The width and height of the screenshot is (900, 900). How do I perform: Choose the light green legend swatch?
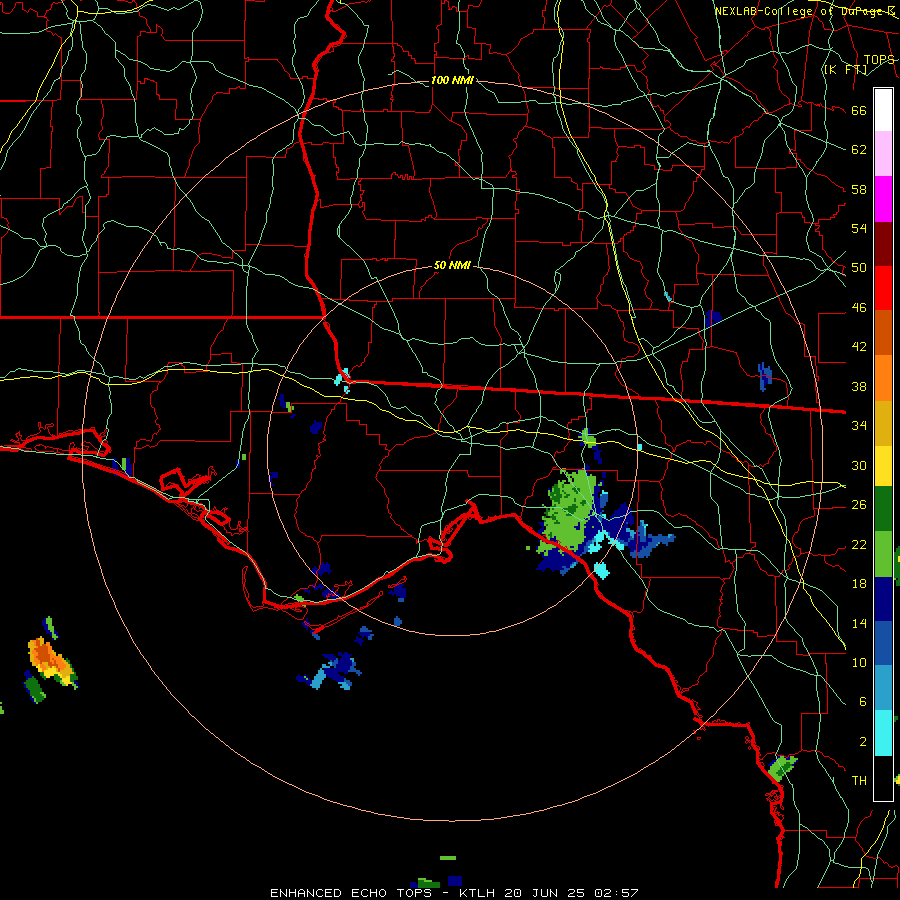click(x=883, y=554)
